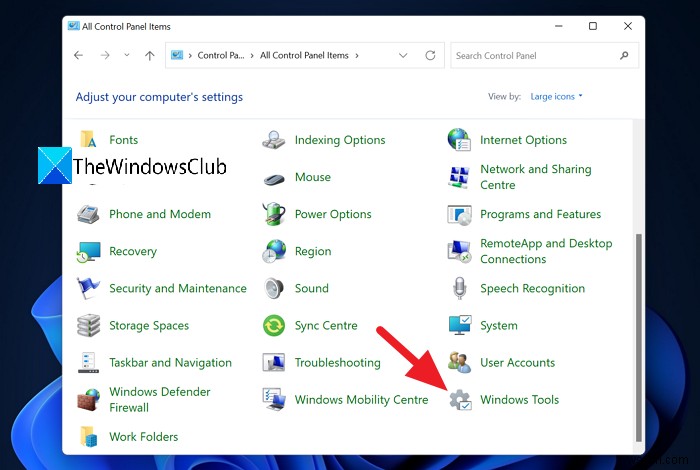This screenshot has height=470, width=700.
Task: Open the Programs and Features link
Action: (x=540, y=214)
